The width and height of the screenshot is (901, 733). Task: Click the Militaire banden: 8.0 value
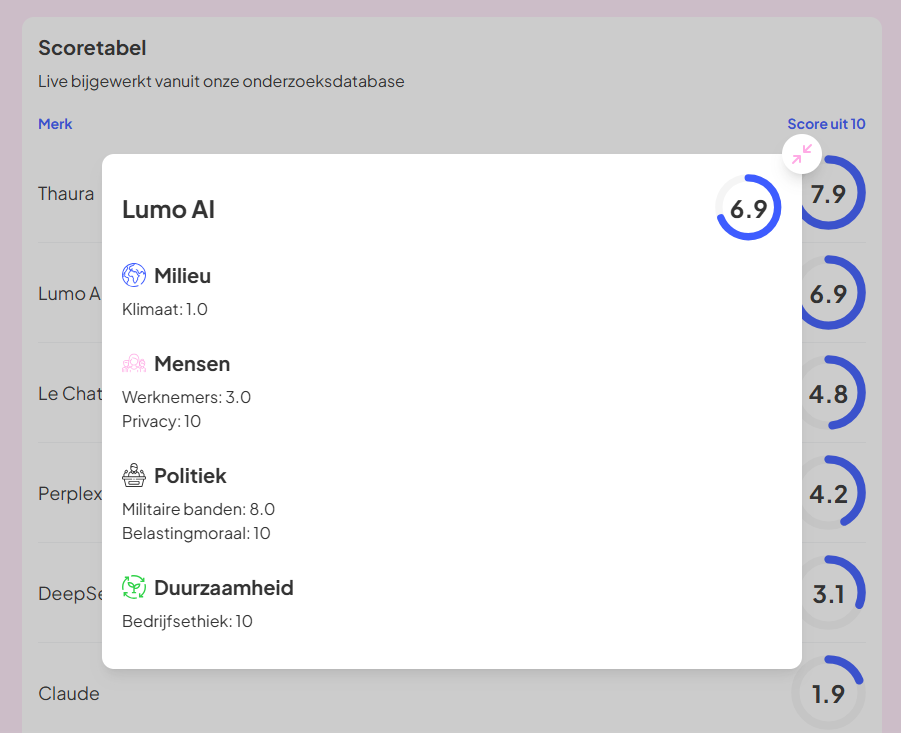click(198, 509)
